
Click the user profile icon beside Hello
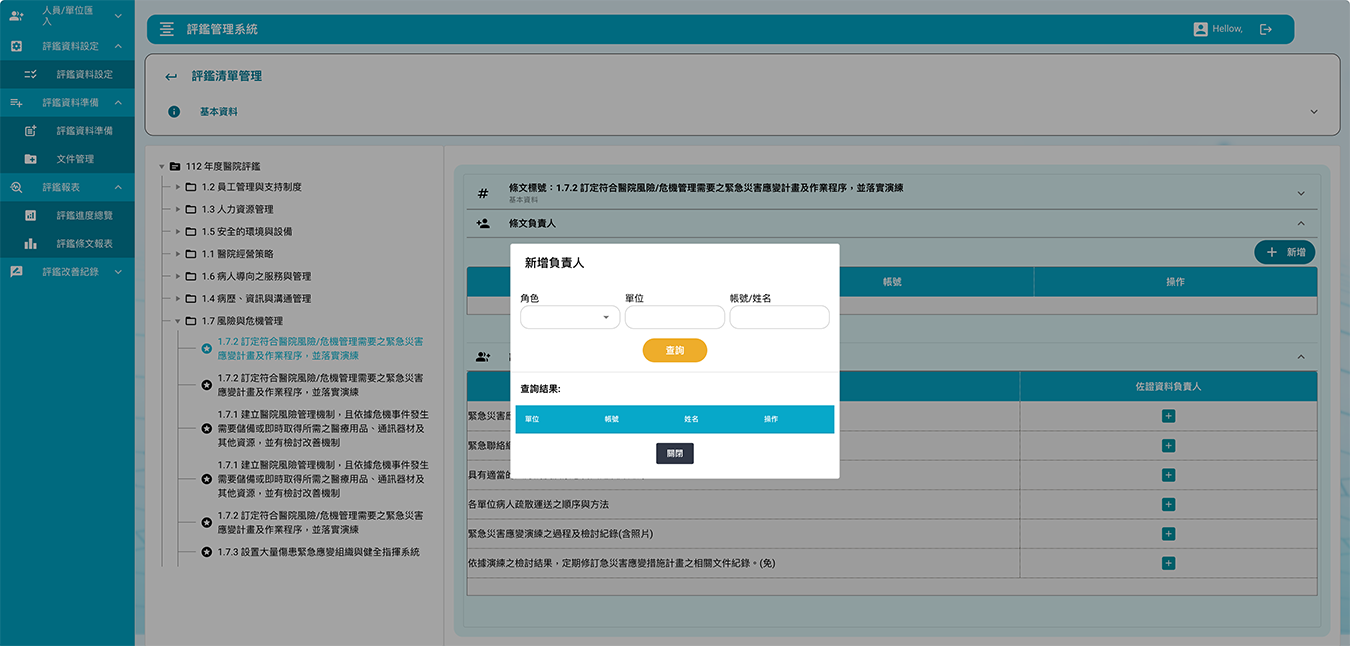[1200, 29]
